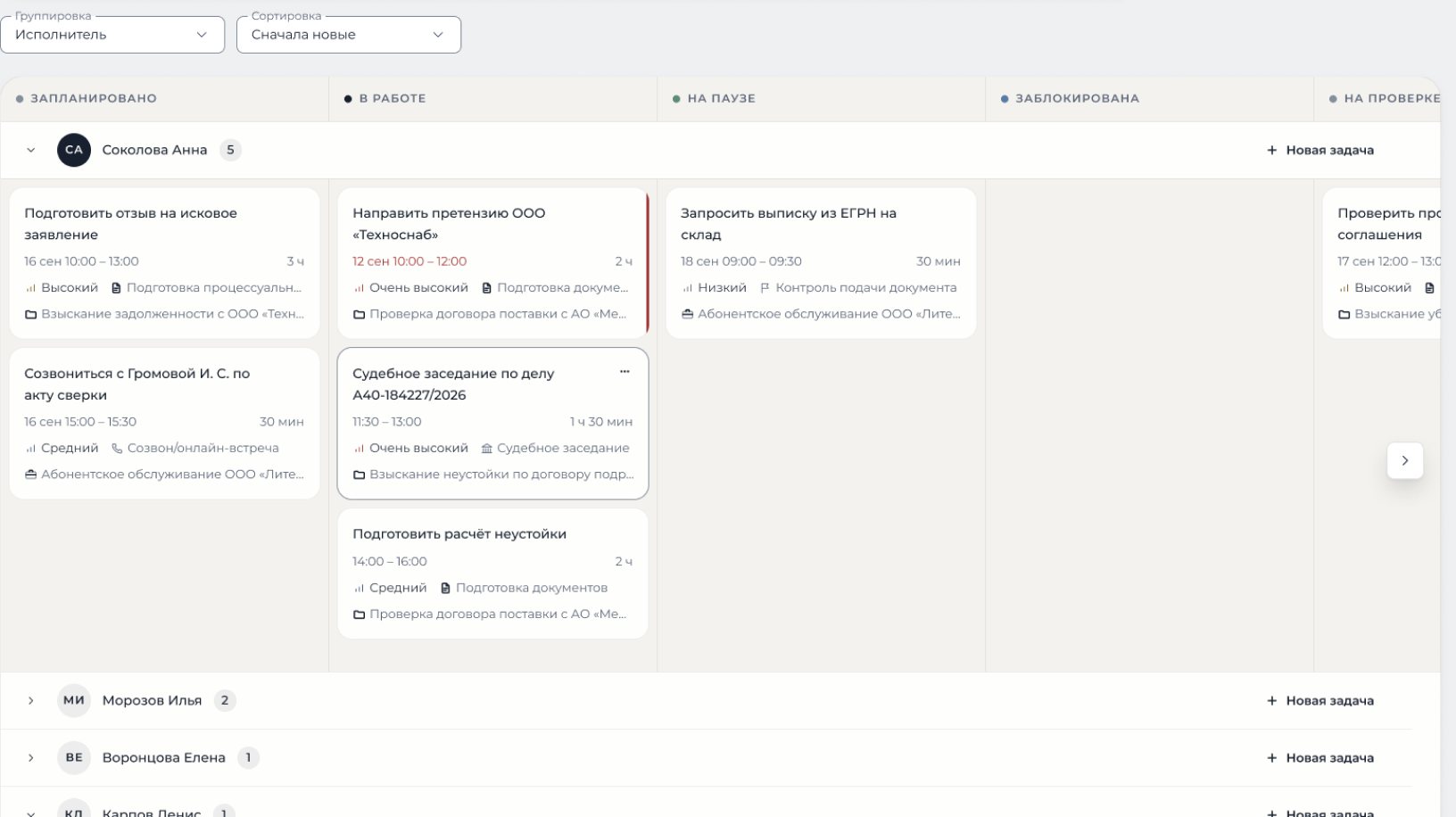Image resolution: width=1456 pixels, height=817 pixels.
Task: Add Новая задача for Морозов Илья
Action: click(1320, 700)
